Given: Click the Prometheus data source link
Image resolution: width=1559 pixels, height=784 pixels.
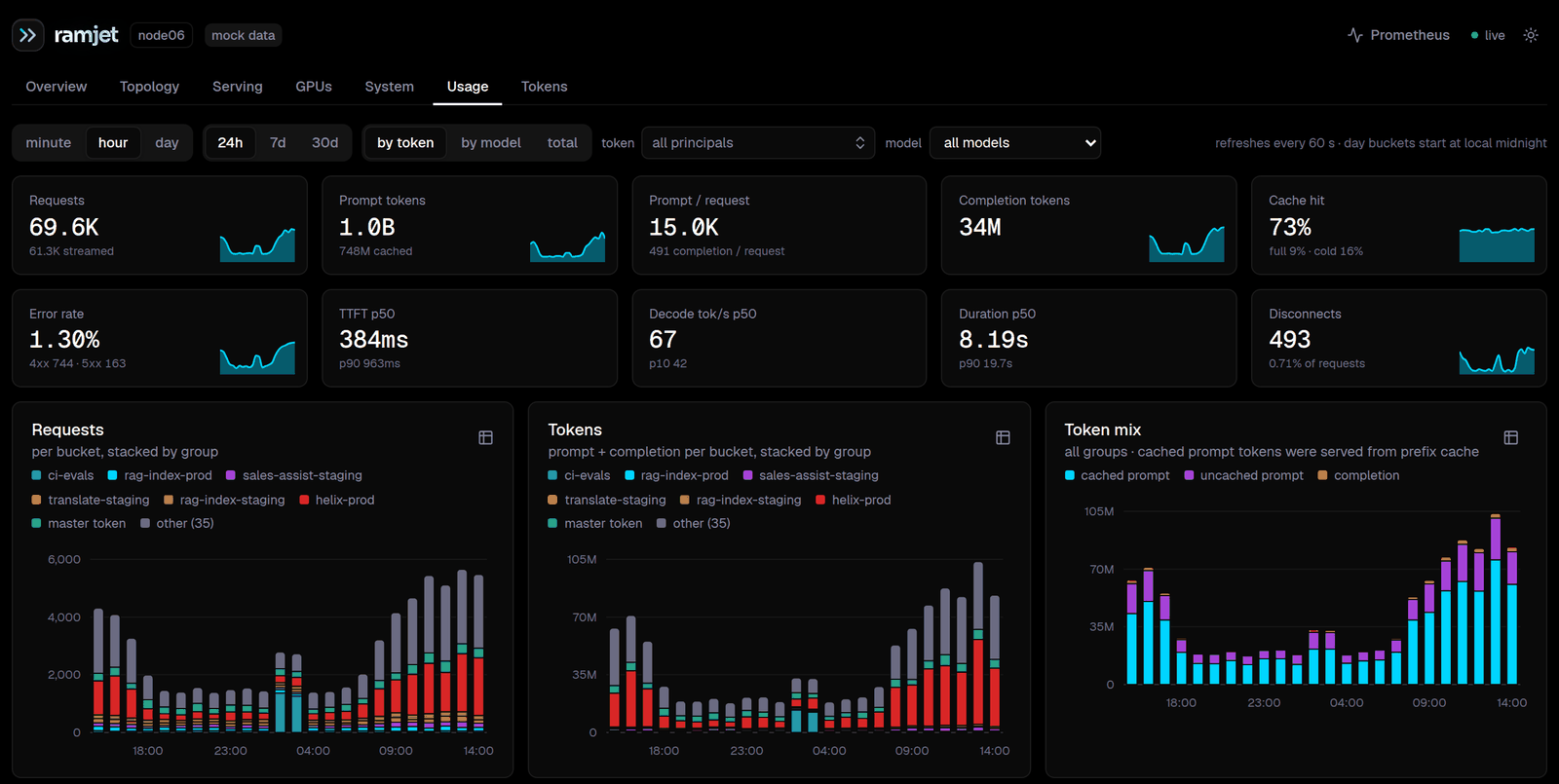Looking at the screenshot, I should tap(1399, 35).
